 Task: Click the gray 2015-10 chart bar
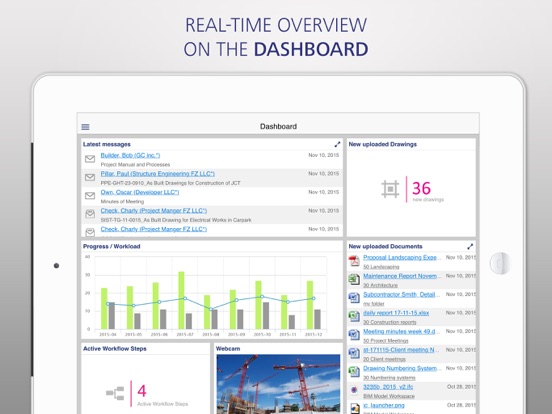click(x=266, y=315)
